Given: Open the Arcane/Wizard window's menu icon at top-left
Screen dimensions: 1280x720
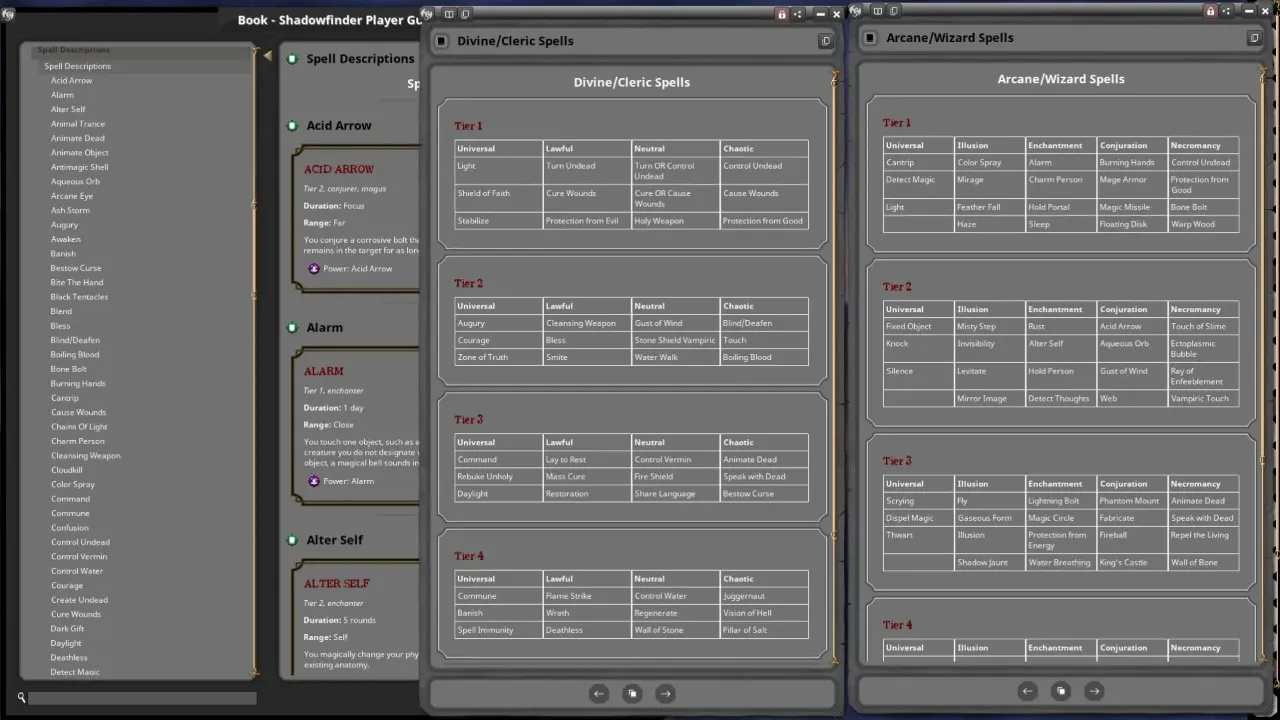Looking at the screenshot, I should [855, 10].
